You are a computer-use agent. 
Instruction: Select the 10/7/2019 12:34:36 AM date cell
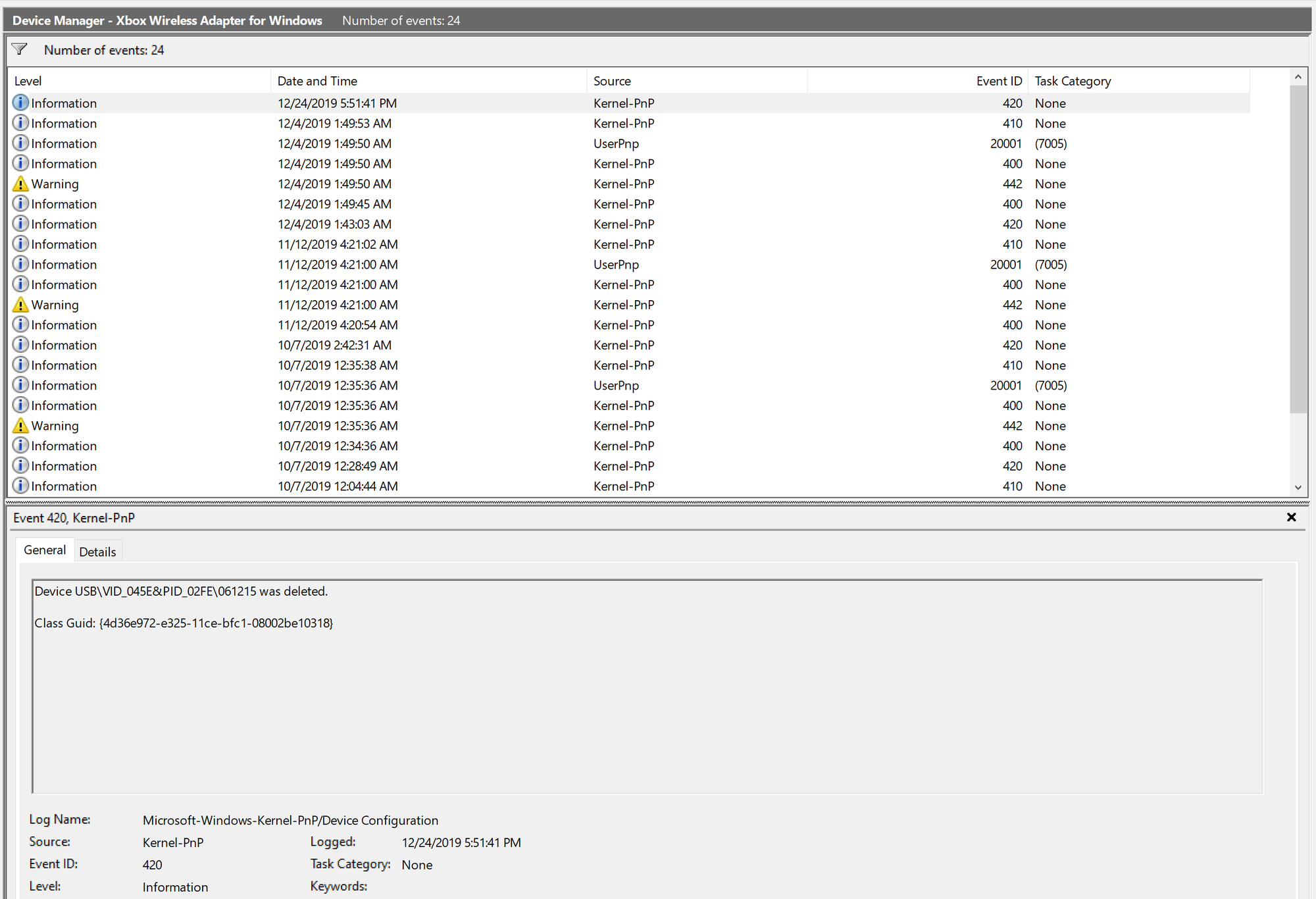click(338, 446)
